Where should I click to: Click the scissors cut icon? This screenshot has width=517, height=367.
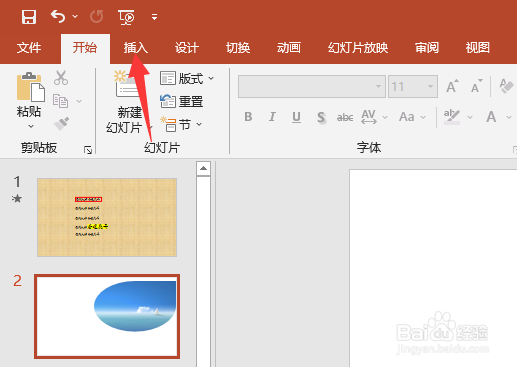coord(61,78)
